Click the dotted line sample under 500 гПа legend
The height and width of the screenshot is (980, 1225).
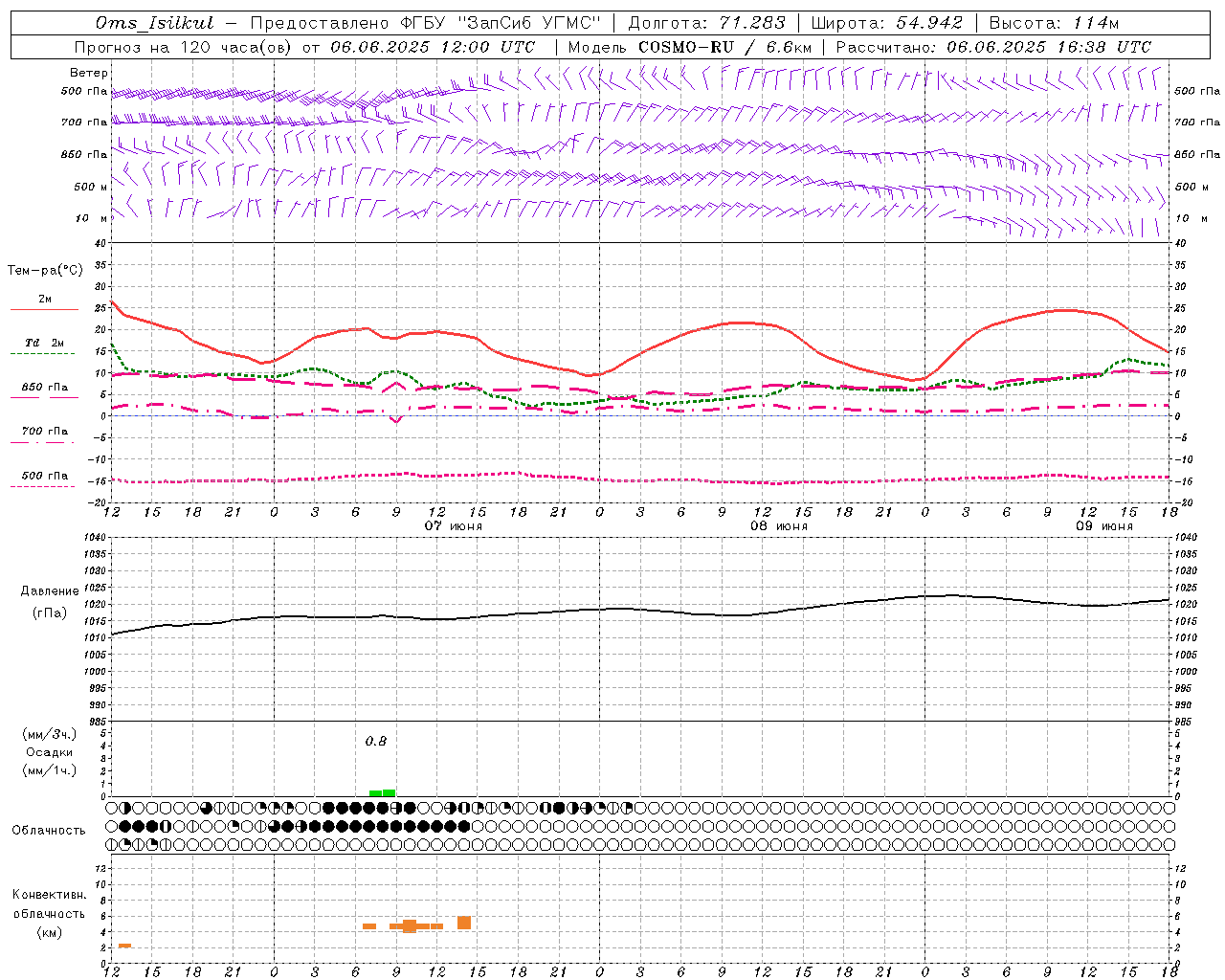[44, 487]
